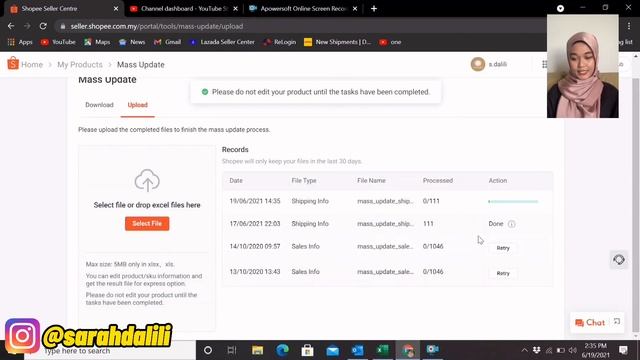Select the Upload tab
The height and width of the screenshot is (360, 640).
[138, 105]
